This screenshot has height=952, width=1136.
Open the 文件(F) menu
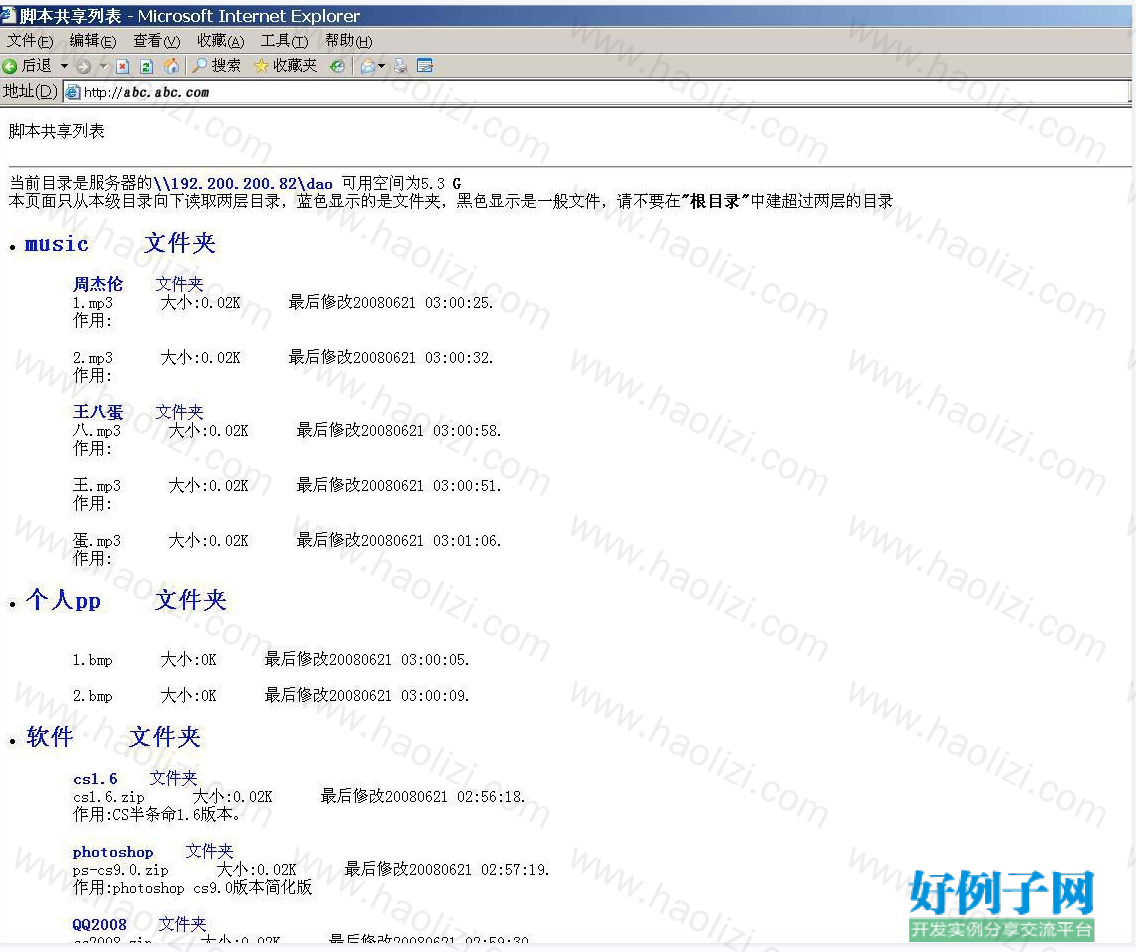(30, 41)
